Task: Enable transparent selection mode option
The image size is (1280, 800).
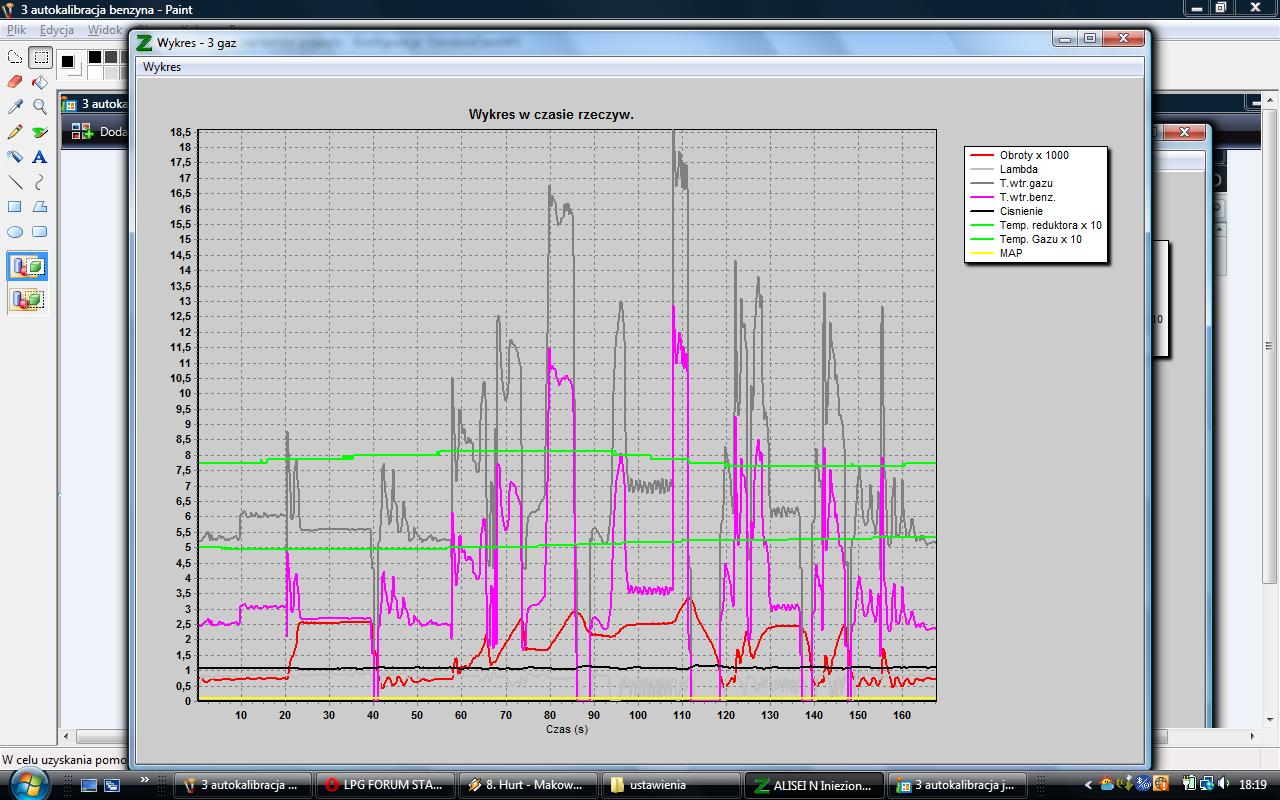Action: pos(27,299)
